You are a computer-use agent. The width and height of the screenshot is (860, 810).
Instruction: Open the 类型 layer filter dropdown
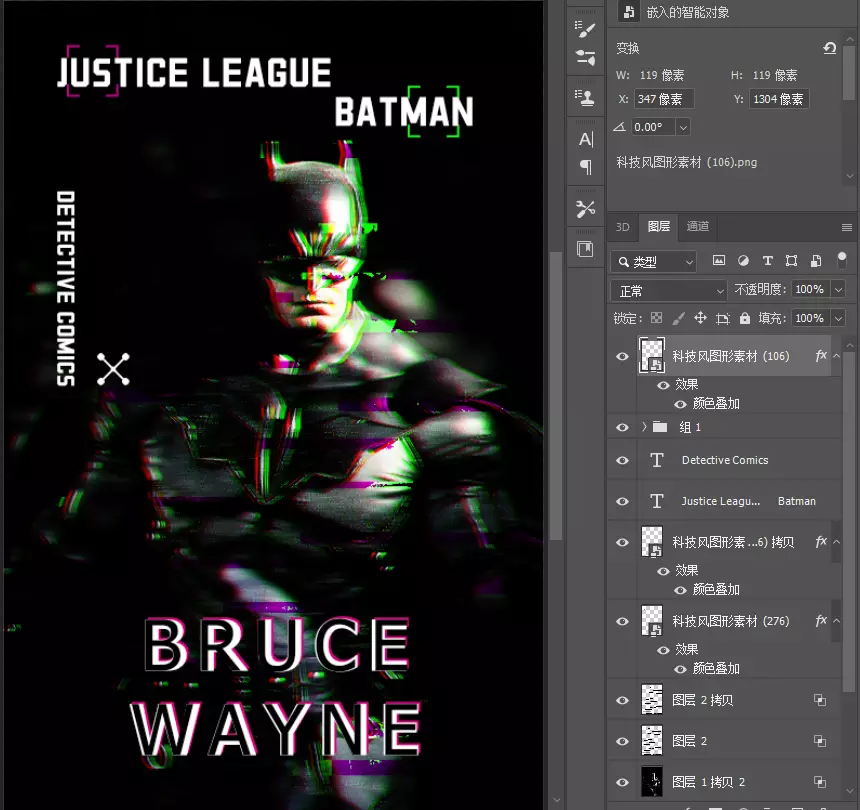coord(654,262)
